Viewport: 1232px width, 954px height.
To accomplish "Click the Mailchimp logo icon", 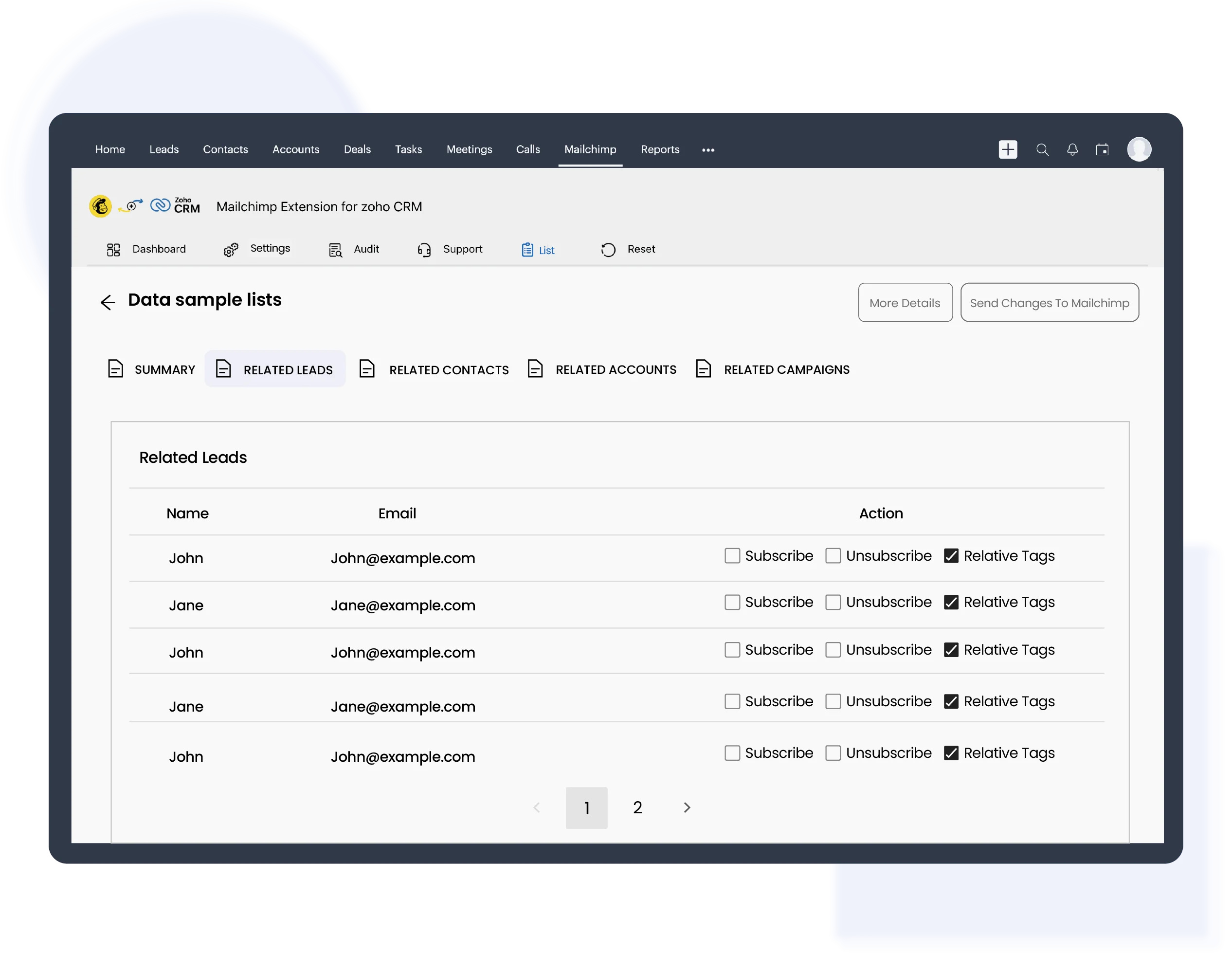I will tap(100, 205).
